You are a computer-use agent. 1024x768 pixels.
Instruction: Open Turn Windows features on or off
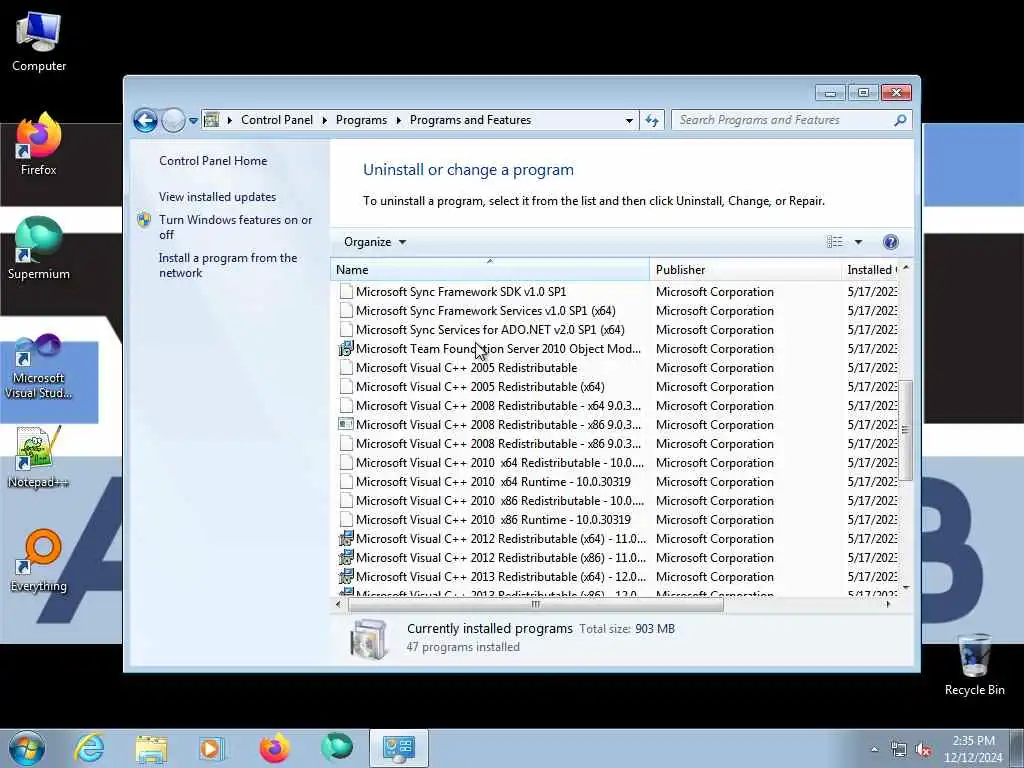pos(235,227)
